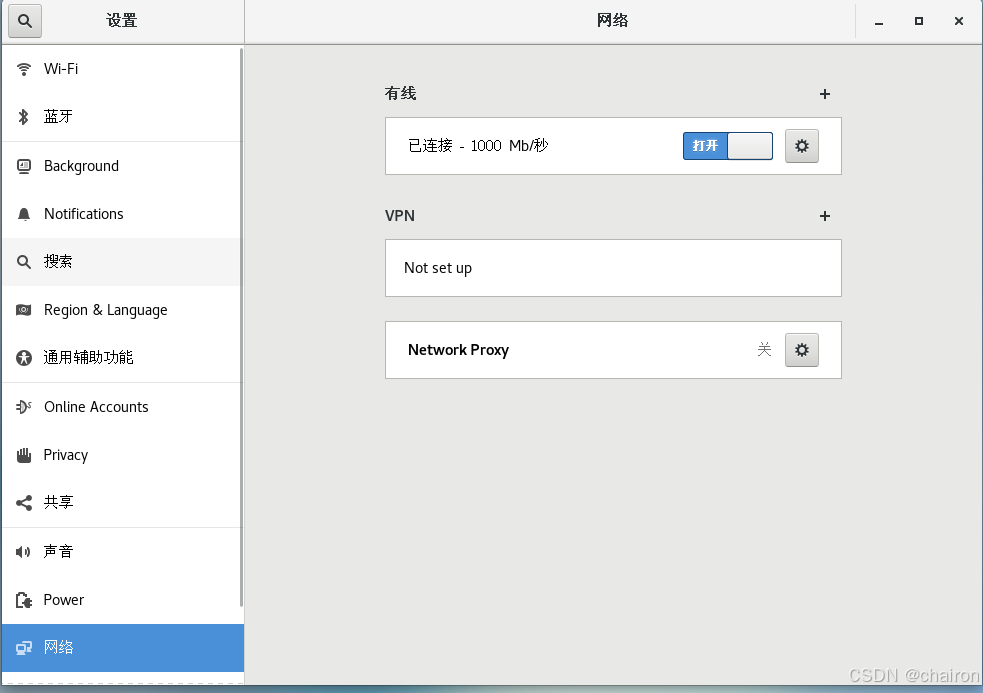Click the search magnifier button in header

[x=24, y=21]
